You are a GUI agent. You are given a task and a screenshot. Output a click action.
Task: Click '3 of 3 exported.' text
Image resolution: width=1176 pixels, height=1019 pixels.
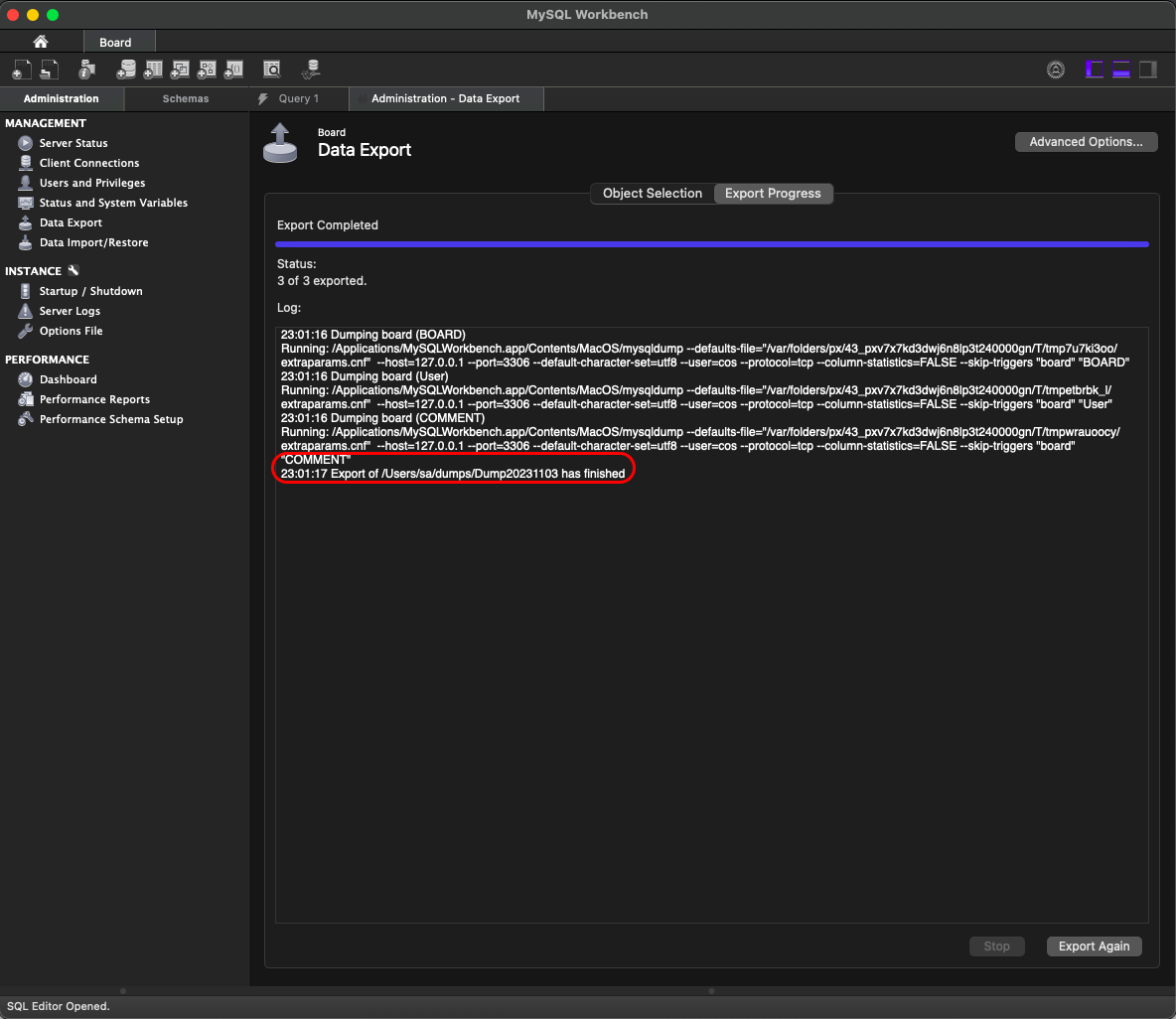click(322, 280)
